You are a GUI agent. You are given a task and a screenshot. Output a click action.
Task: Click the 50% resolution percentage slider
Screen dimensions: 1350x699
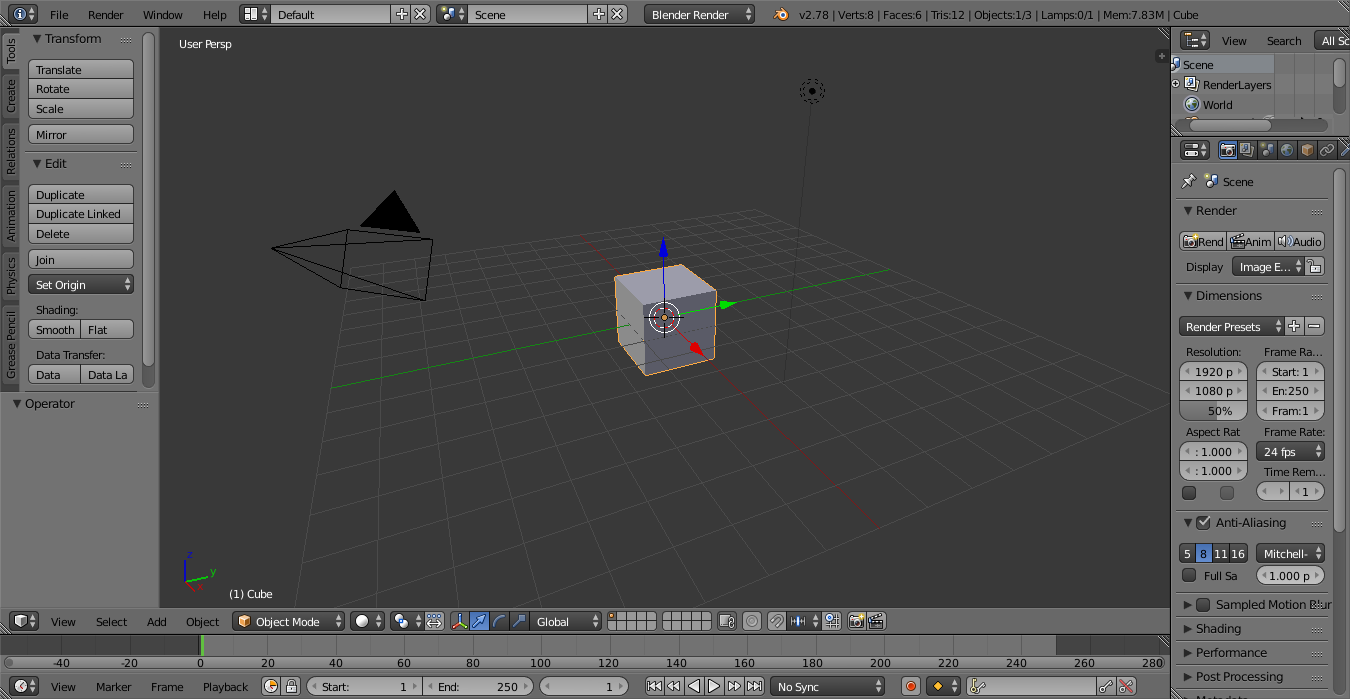click(x=1214, y=410)
